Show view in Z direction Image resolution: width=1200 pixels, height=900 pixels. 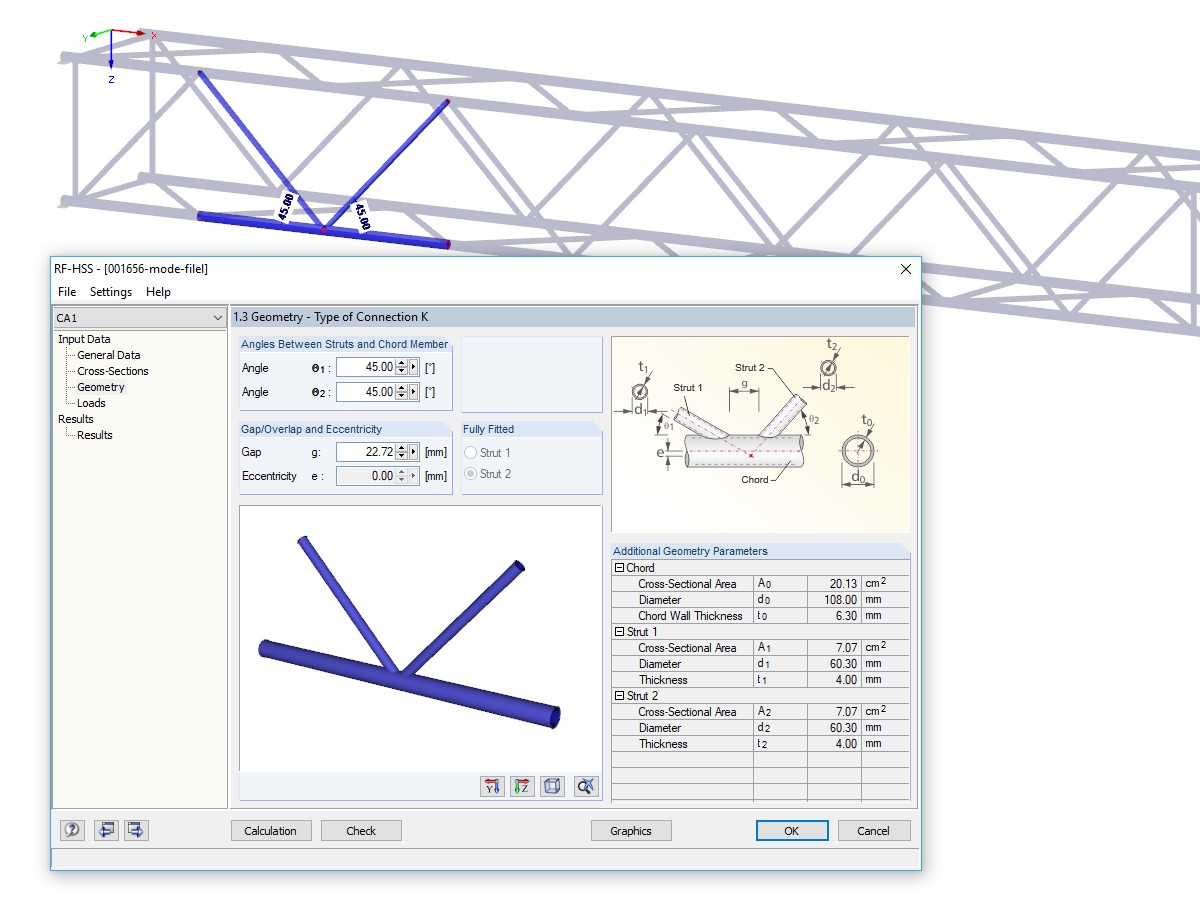pos(522,787)
